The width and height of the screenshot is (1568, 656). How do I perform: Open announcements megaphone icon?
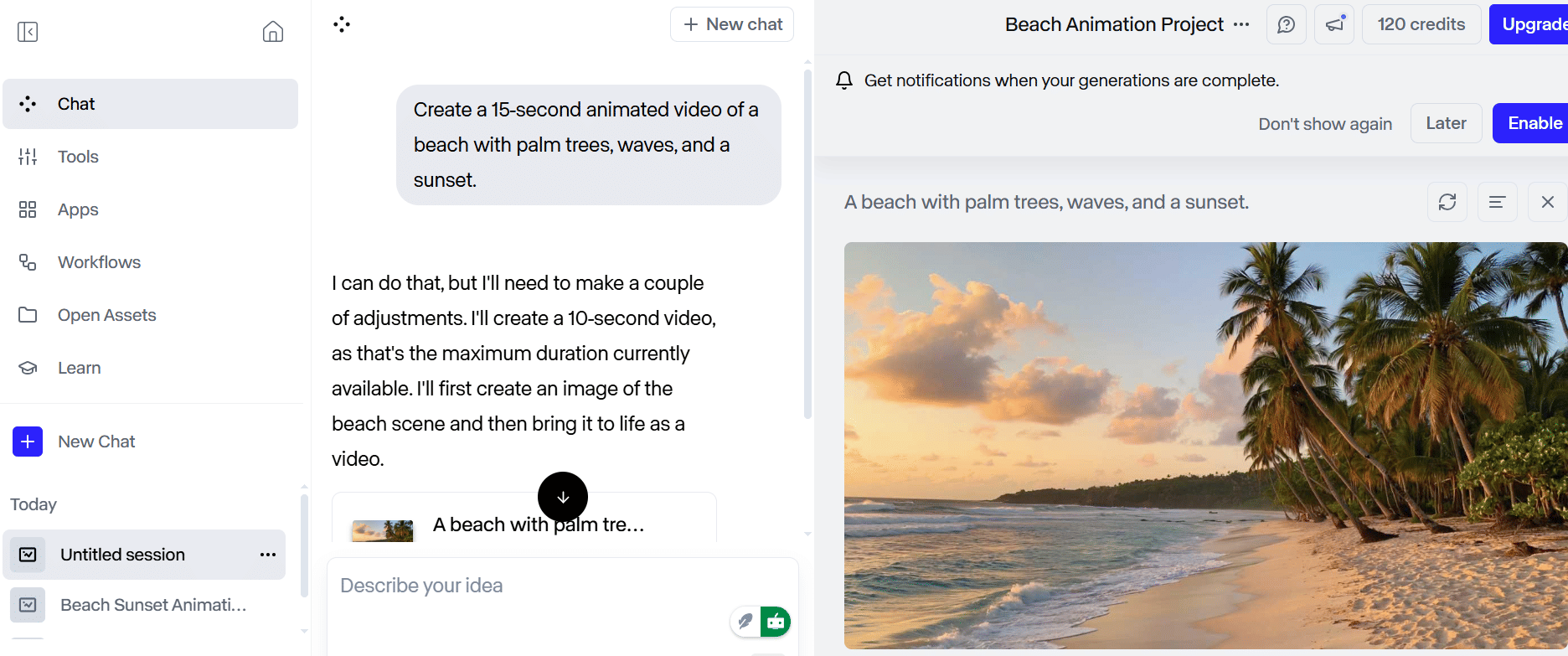[1334, 24]
